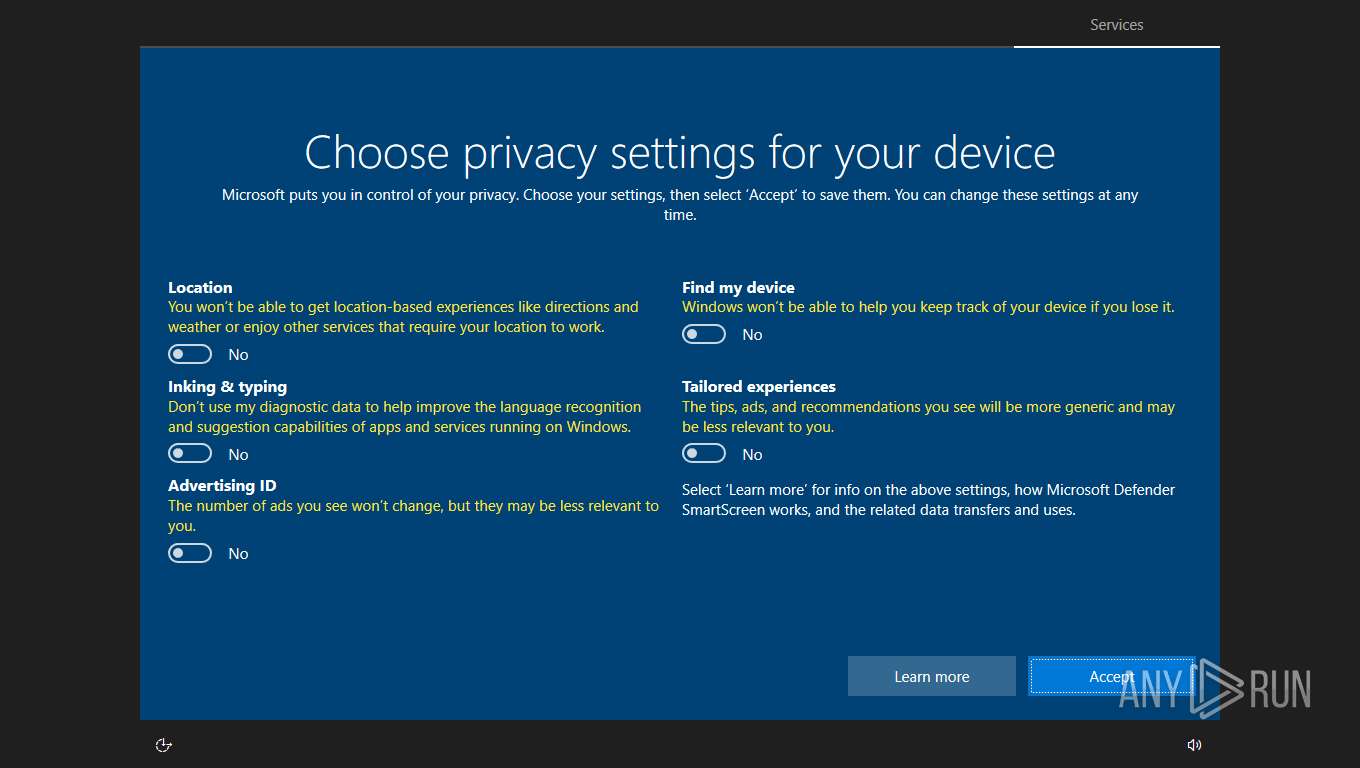Enable the Tailored experiences switch
1360x768 pixels.
click(704, 454)
